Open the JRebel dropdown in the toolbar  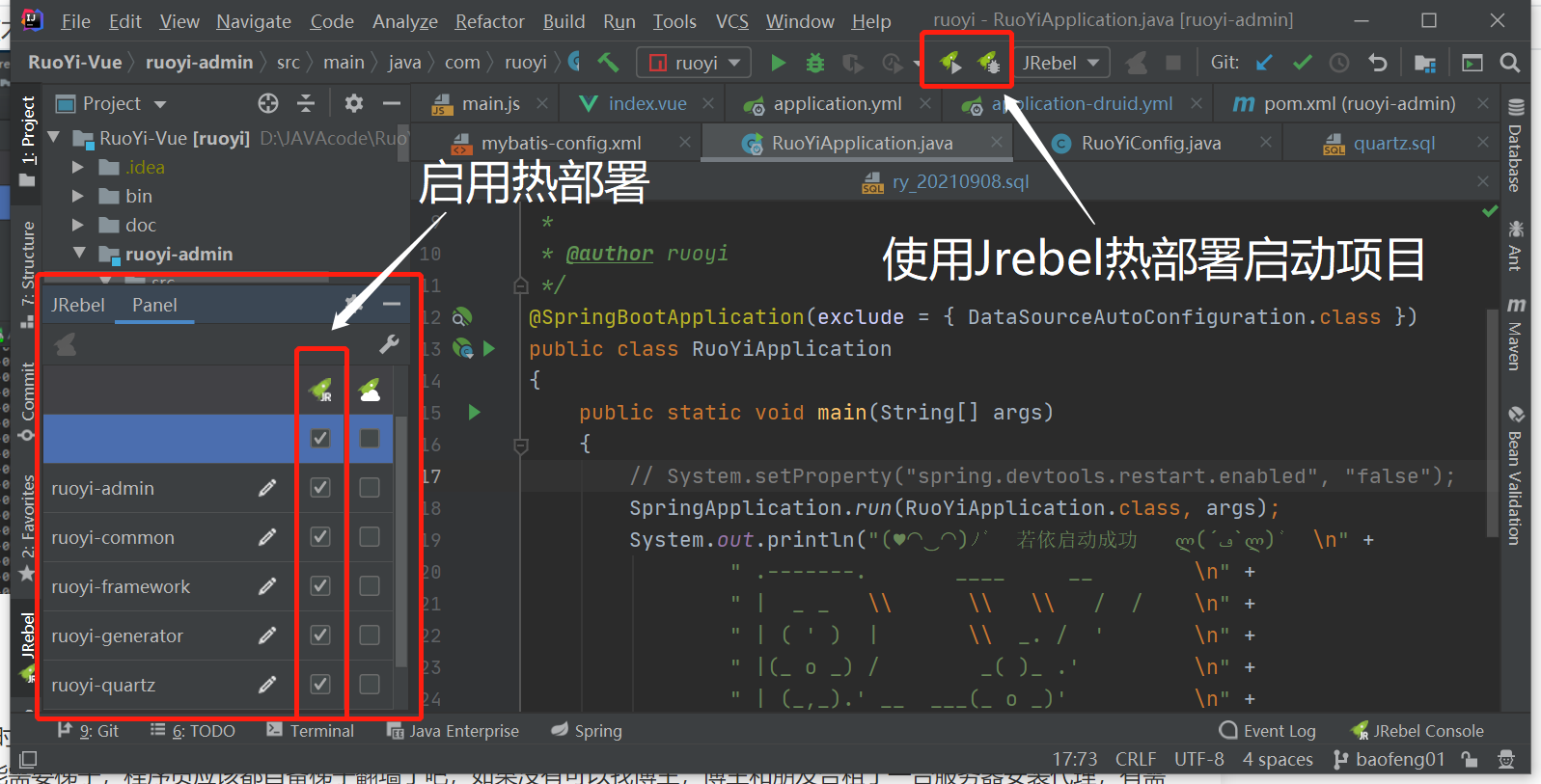(x=1061, y=63)
